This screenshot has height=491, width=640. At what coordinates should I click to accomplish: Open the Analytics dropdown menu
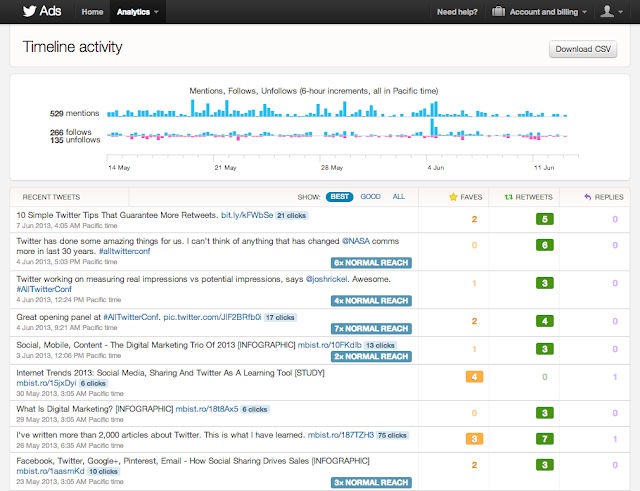[138, 12]
